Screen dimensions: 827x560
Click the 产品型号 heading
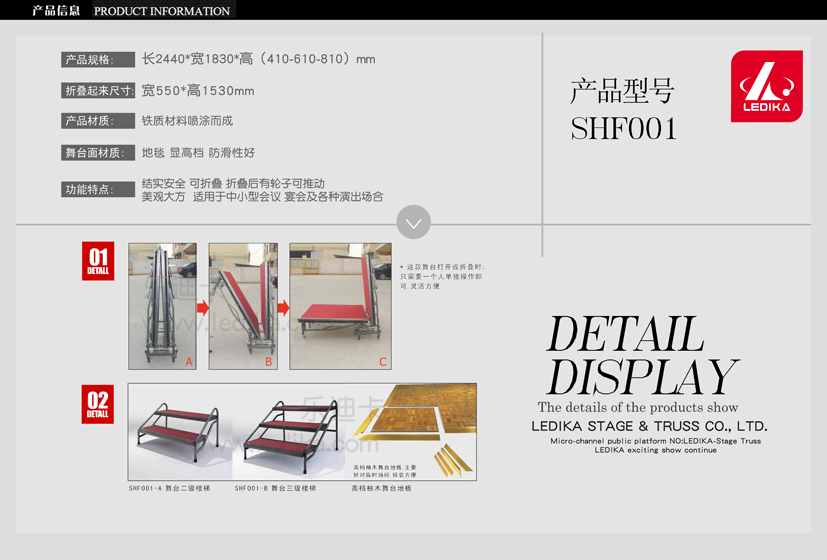click(622, 91)
